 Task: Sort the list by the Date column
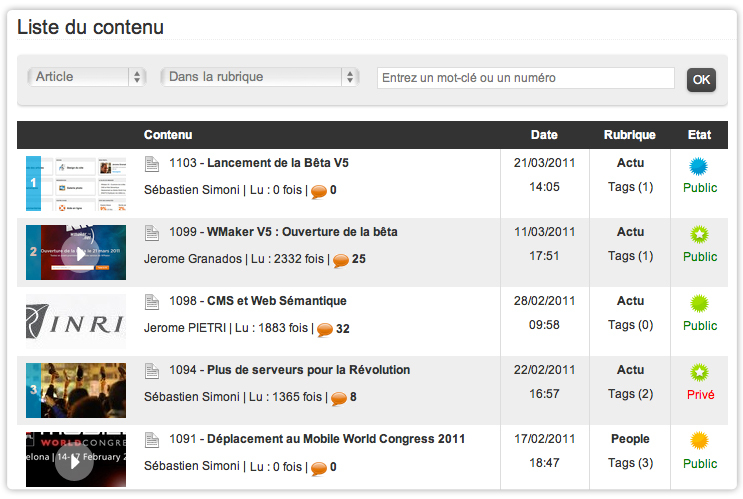(x=544, y=135)
